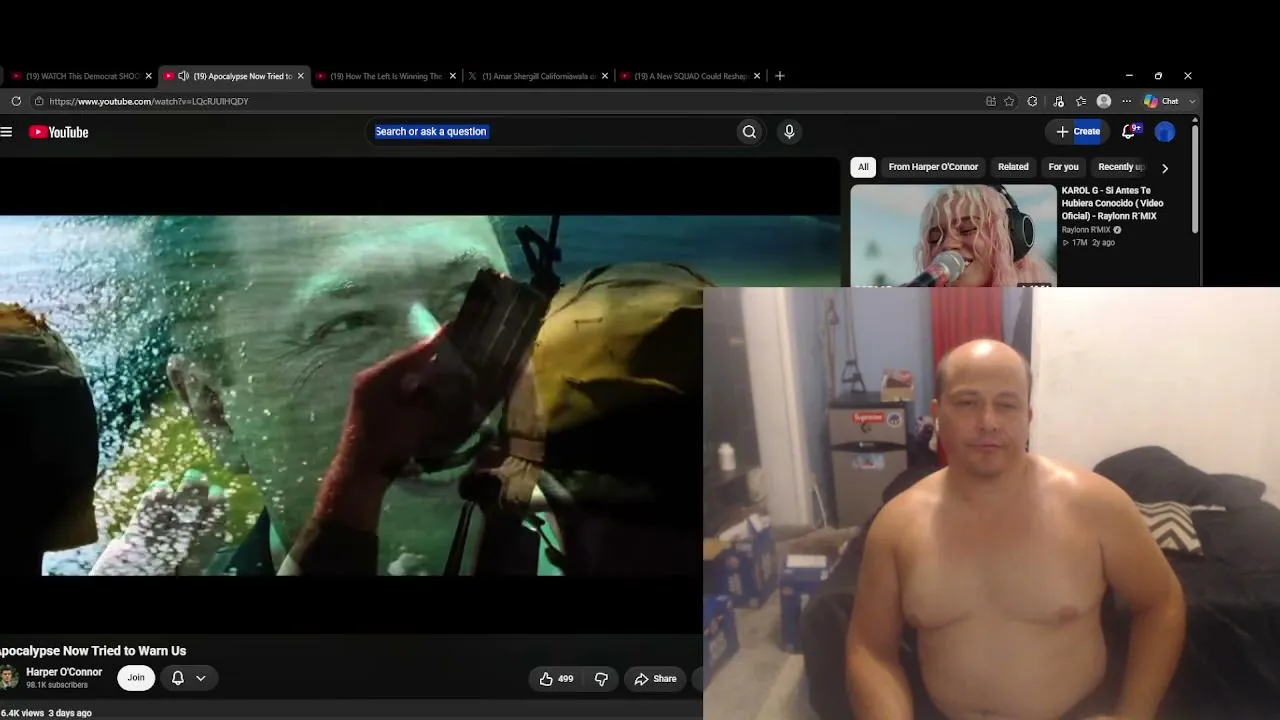View site information lock icon

pyautogui.click(x=39, y=101)
